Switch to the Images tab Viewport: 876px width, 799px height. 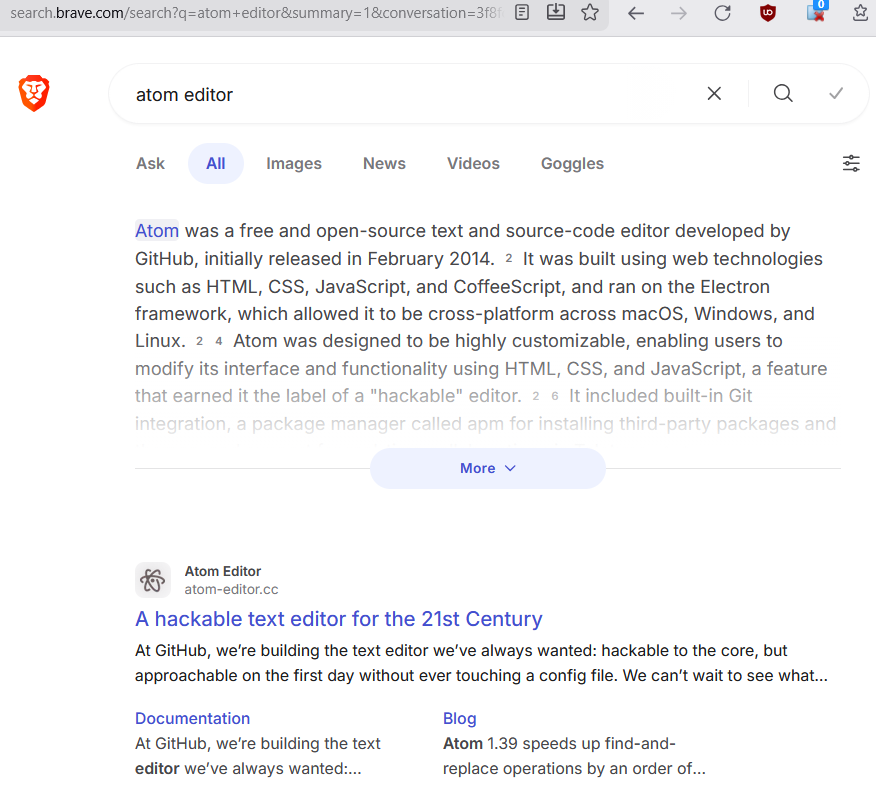click(x=294, y=164)
